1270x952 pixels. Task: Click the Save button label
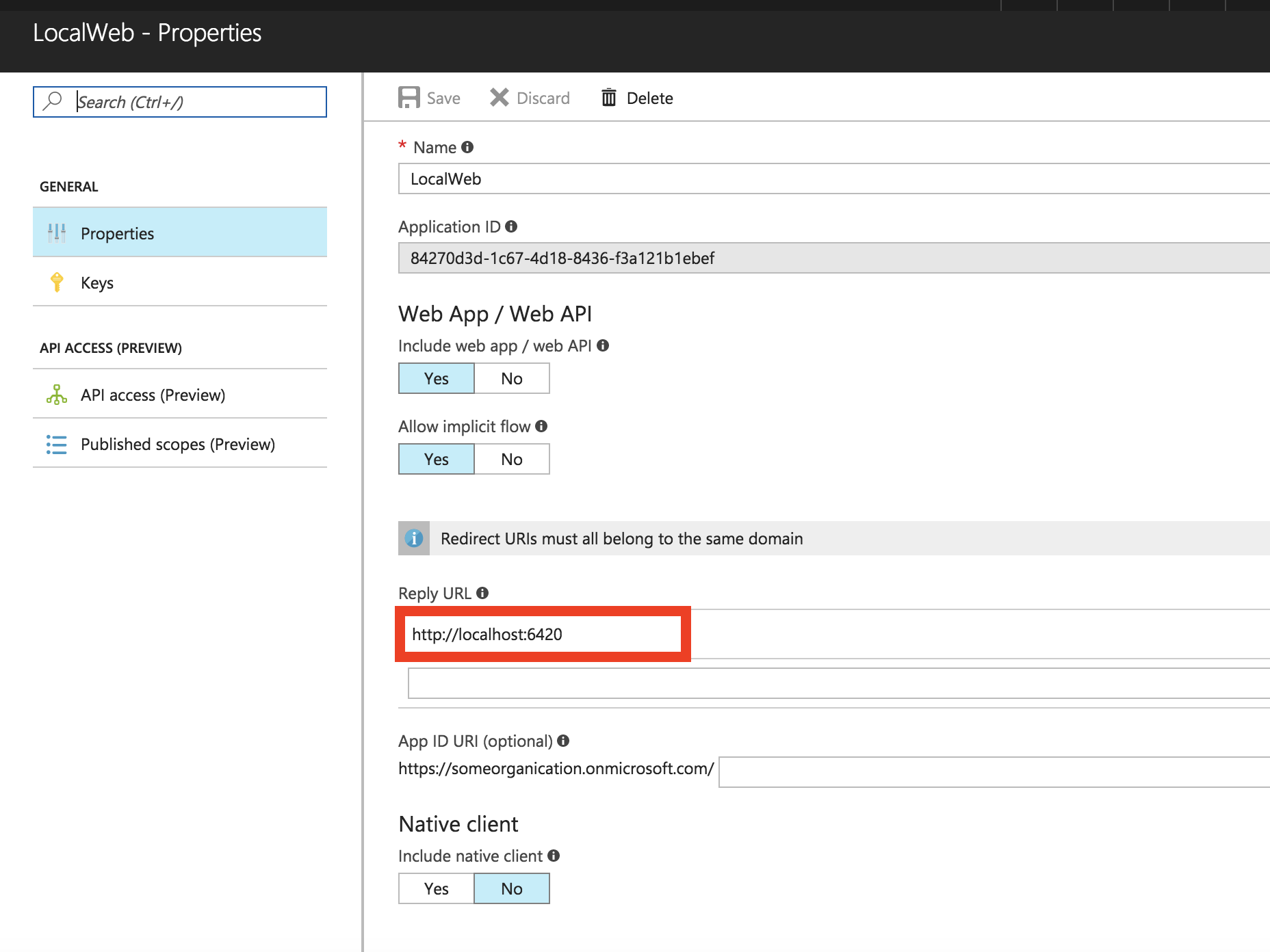point(443,98)
